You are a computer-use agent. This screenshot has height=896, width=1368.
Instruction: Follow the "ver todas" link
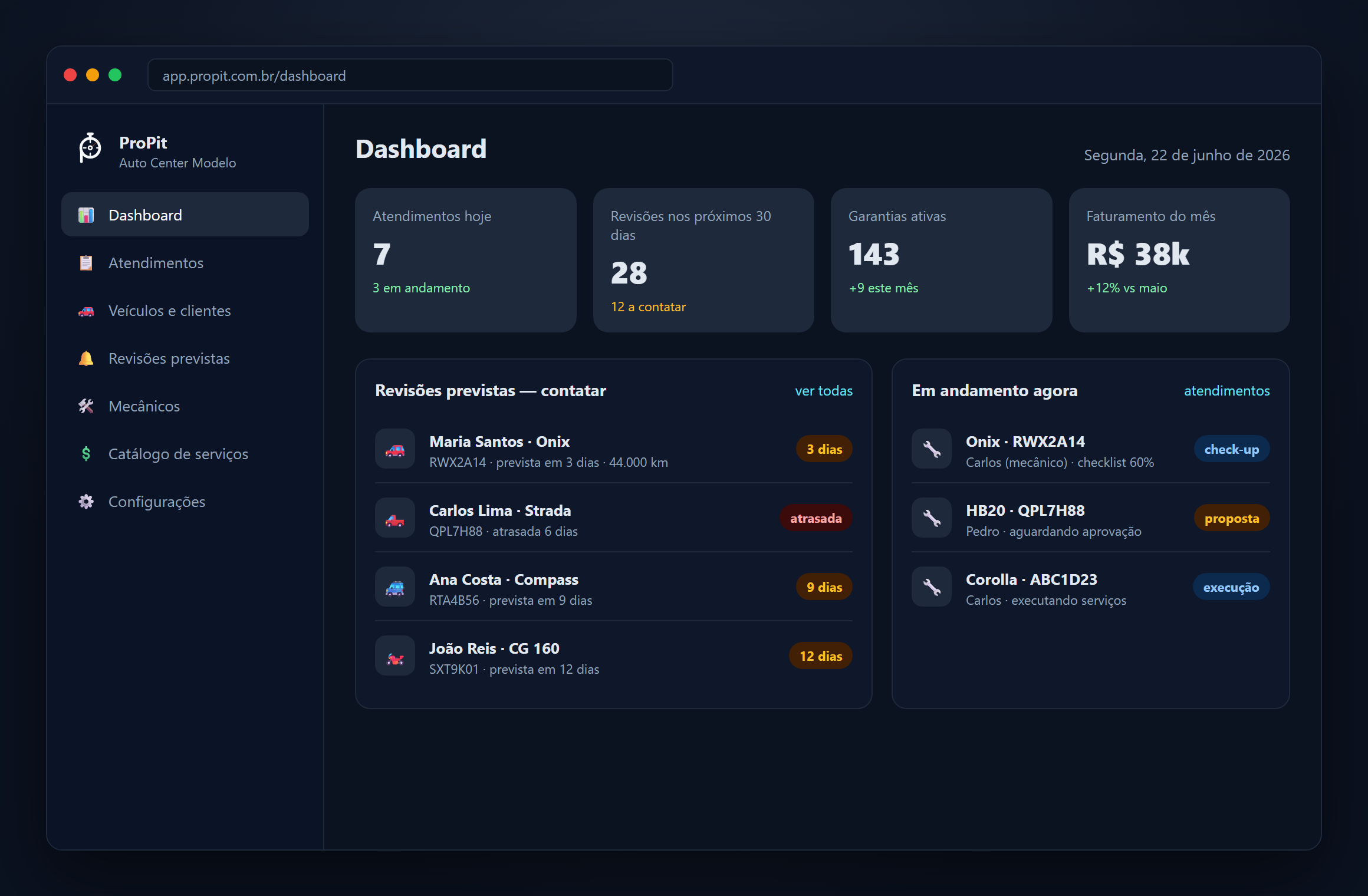click(x=824, y=391)
